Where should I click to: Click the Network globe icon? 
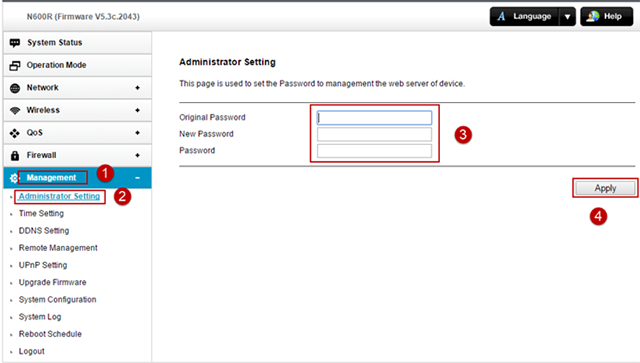click(15, 88)
